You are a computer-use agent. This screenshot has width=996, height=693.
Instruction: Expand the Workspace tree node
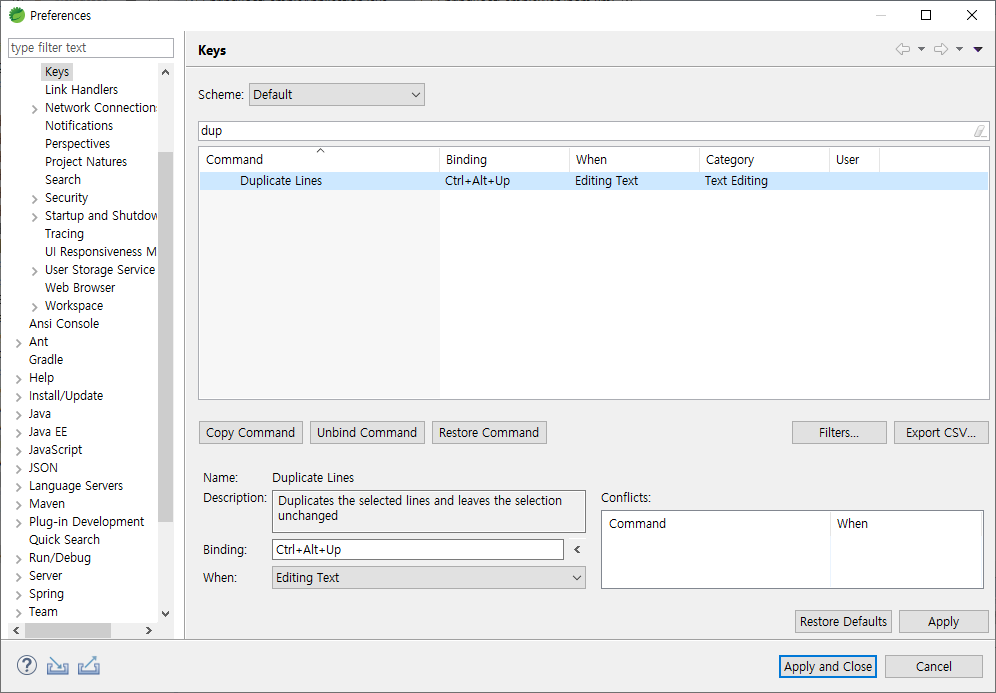tap(34, 307)
